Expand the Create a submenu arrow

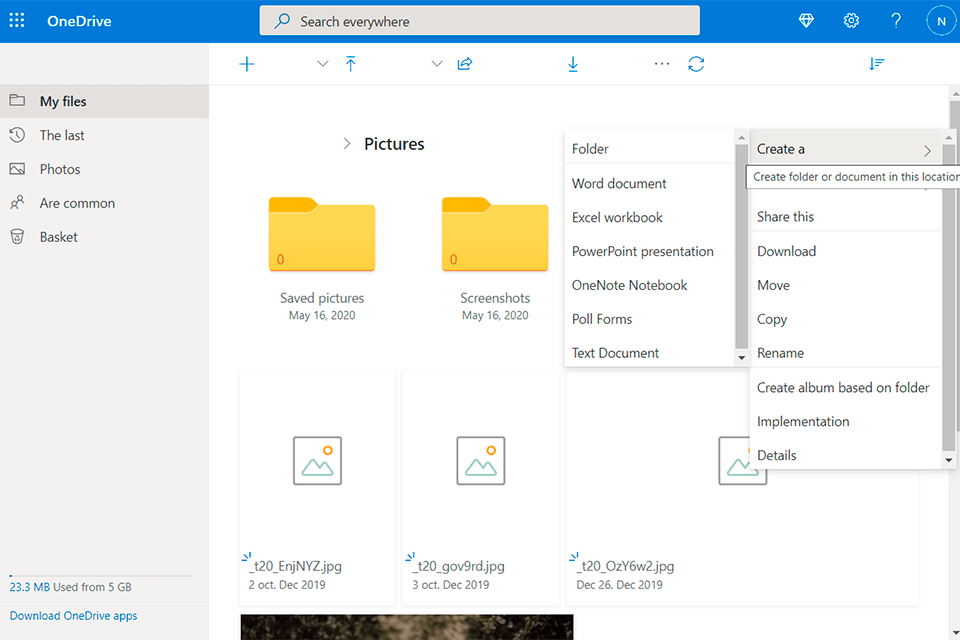point(928,151)
